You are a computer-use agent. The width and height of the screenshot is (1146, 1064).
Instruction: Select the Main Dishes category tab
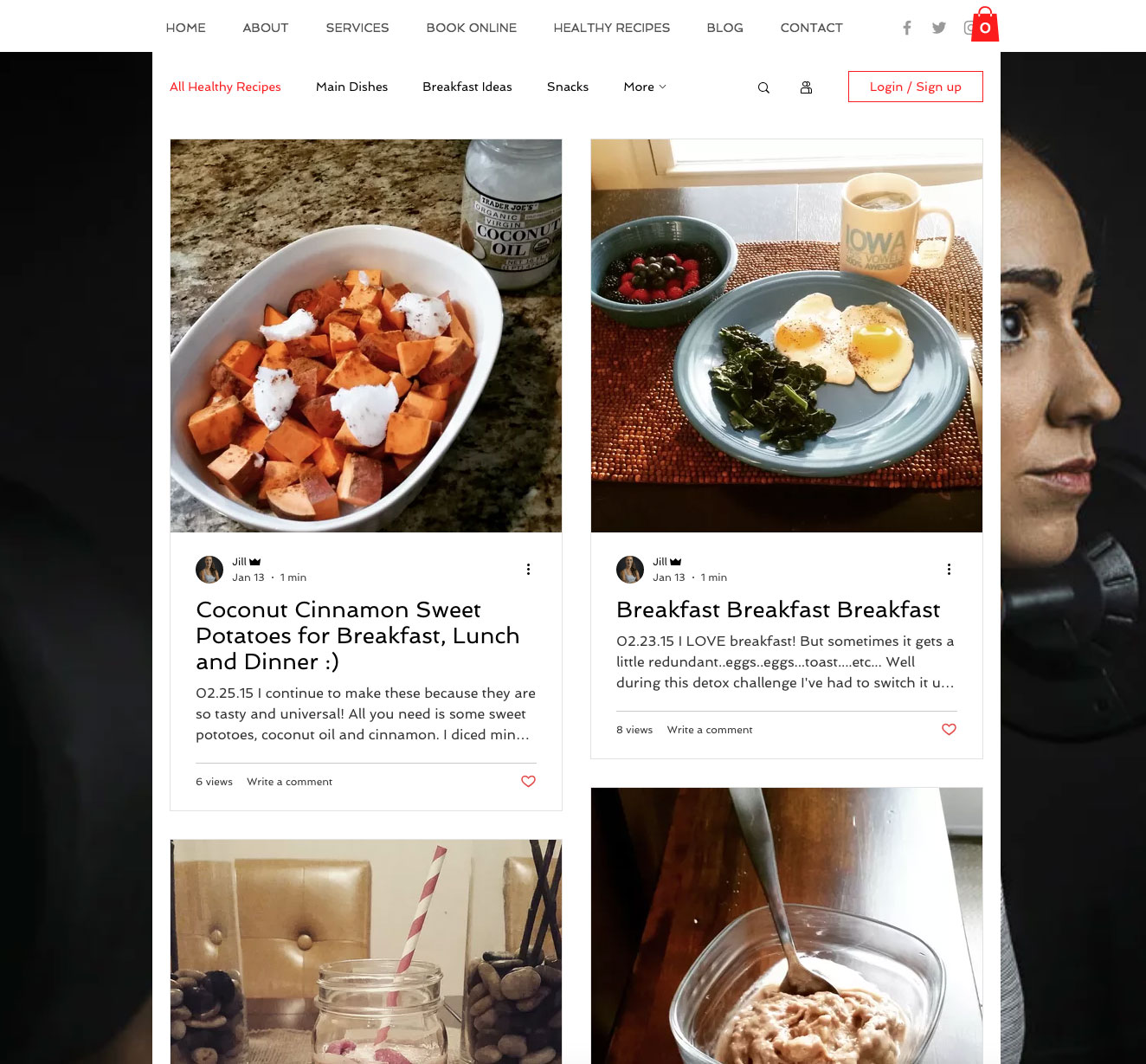tap(351, 87)
